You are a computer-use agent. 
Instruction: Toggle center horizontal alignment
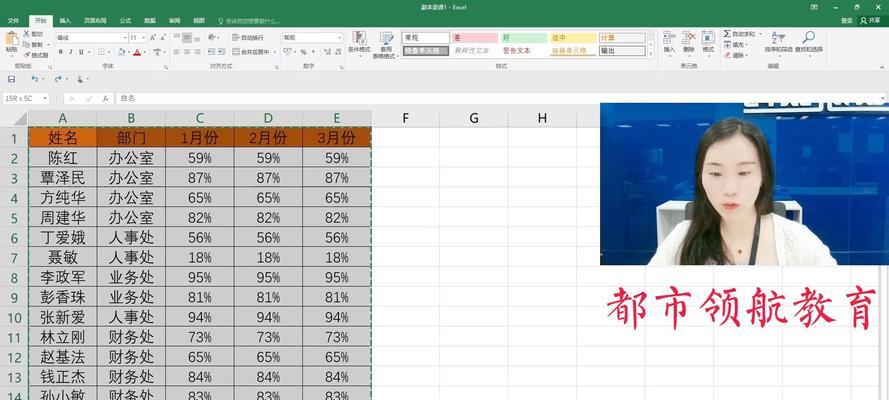click(x=187, y=52)
